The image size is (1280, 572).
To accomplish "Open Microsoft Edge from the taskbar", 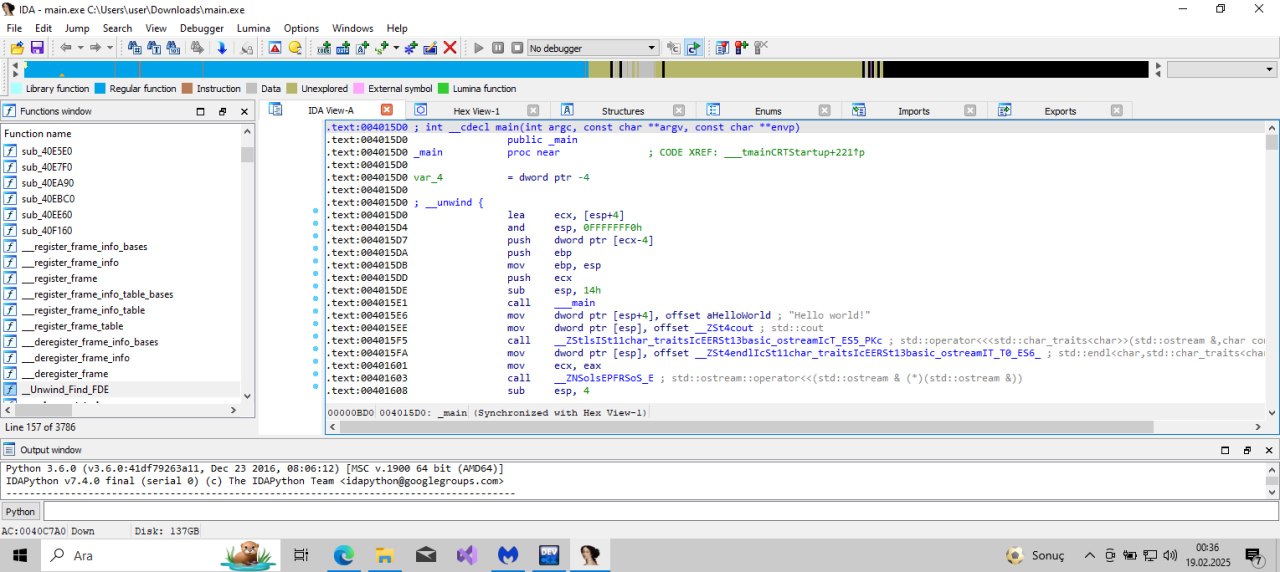I will (x=343, y=555).
